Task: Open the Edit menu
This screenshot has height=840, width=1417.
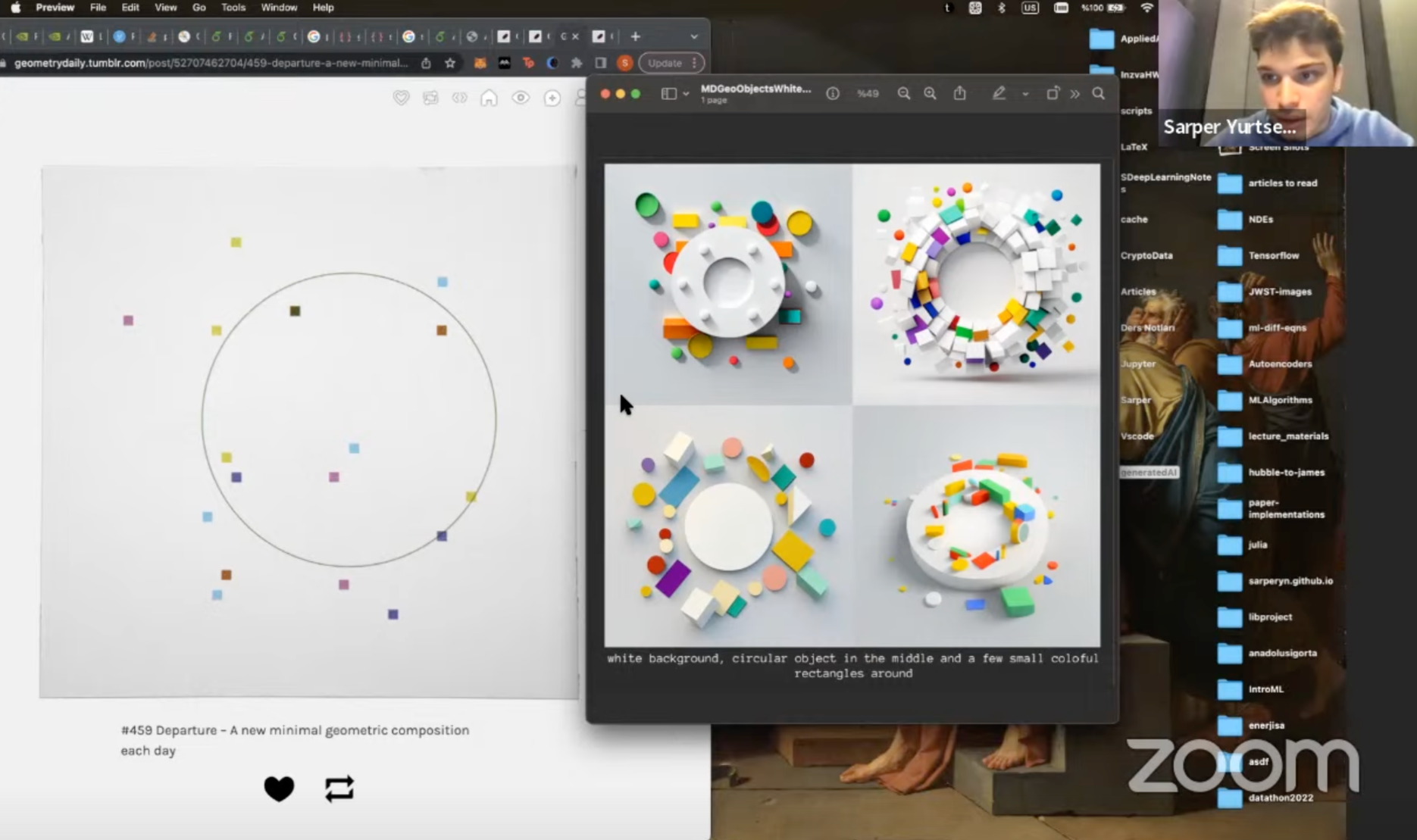Action: coord(130,8)
